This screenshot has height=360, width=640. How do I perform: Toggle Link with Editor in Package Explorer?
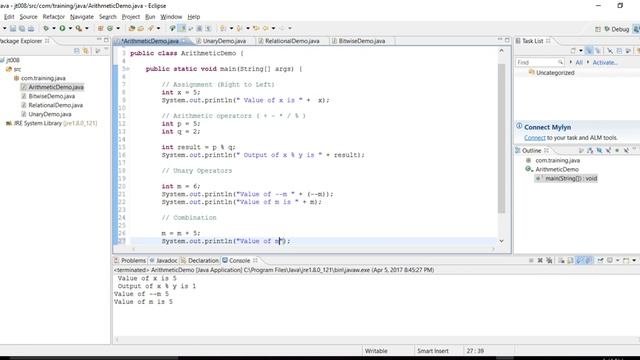86,51
